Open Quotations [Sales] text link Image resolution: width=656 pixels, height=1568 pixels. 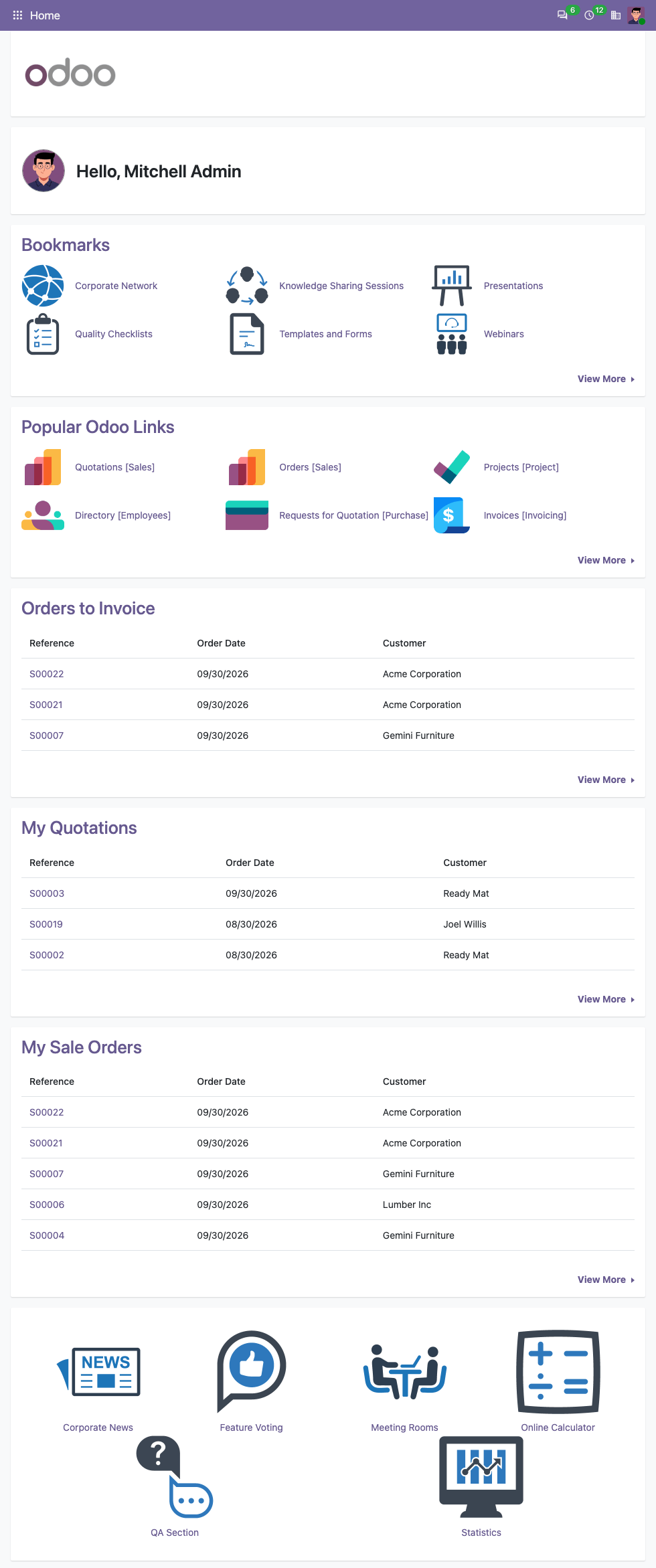click(114, 467)
